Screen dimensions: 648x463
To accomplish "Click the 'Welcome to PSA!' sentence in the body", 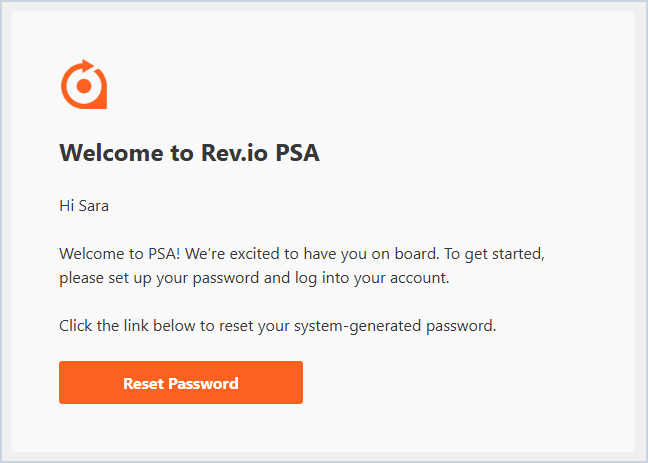I will click(120, 253).
